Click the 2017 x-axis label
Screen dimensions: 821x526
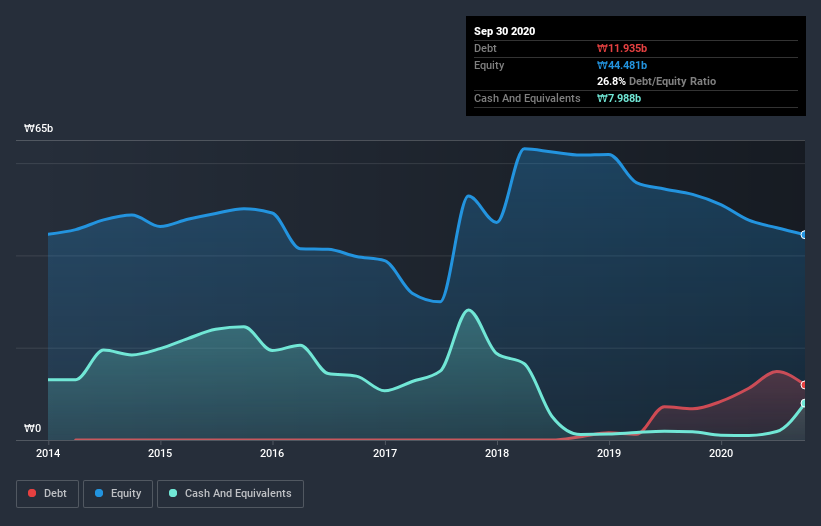click(x=385, y=453)
